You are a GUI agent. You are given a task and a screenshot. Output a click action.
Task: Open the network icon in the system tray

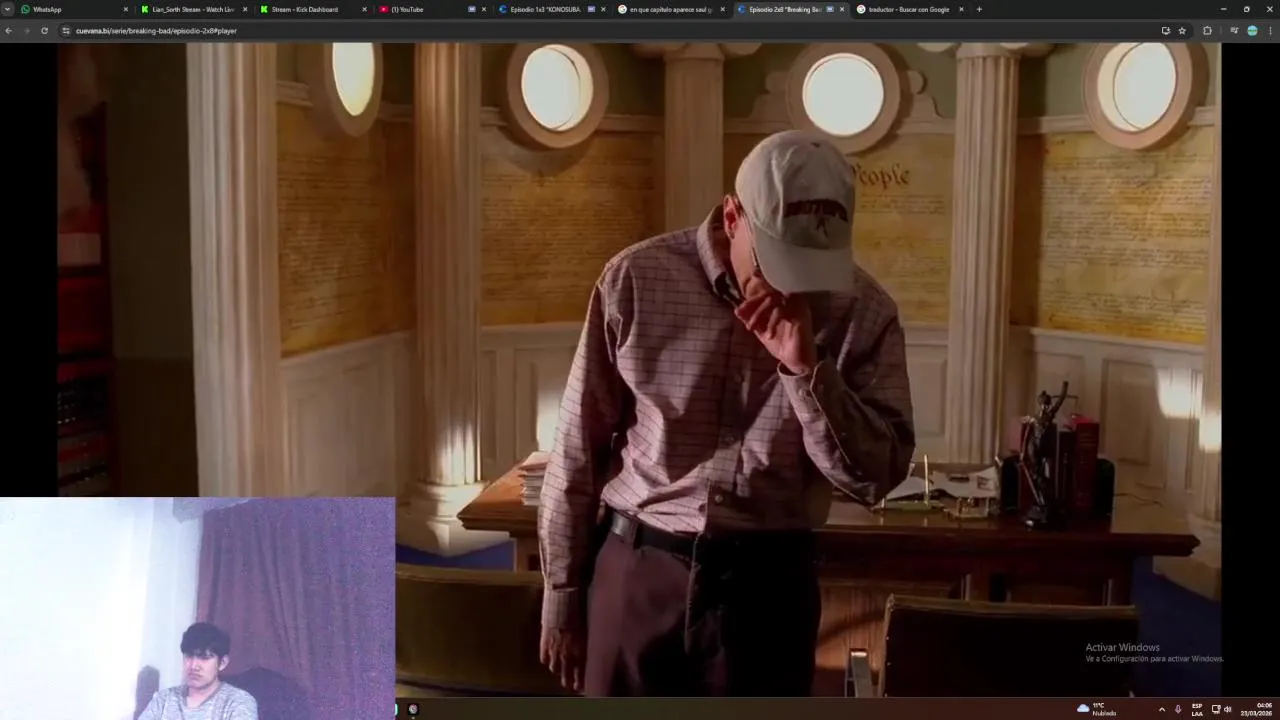coord(1216,709)
